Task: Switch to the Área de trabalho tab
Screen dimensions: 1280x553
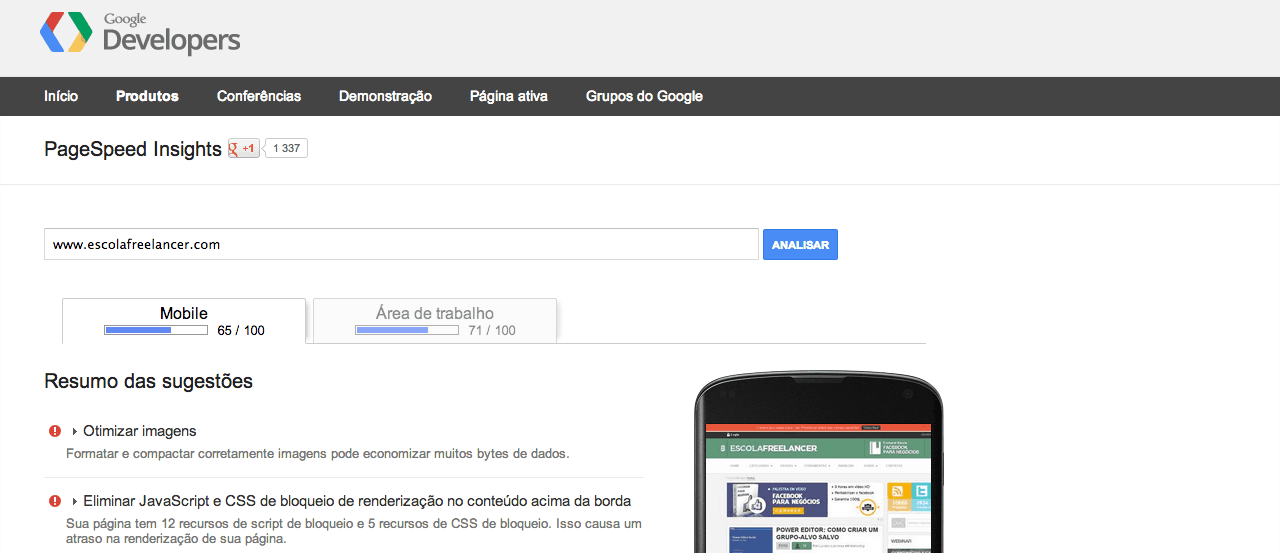Action: pyautogui.click(x=435, y=321)
